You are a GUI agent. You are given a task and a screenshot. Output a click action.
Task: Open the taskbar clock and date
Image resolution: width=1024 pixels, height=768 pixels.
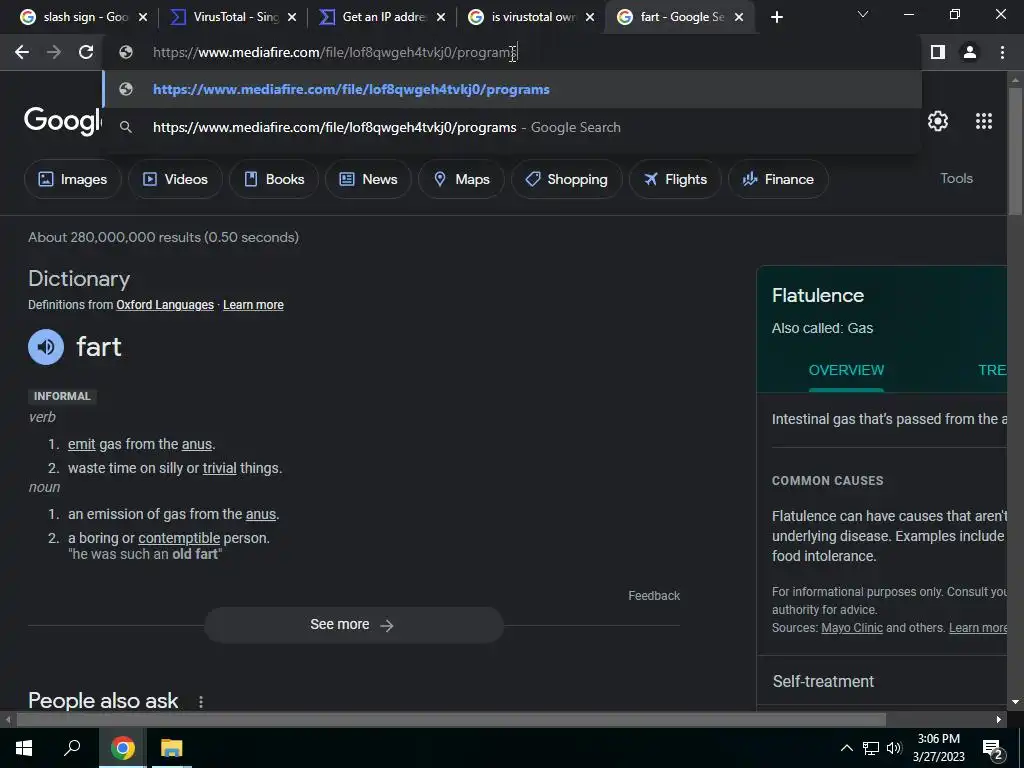[938, 748]
